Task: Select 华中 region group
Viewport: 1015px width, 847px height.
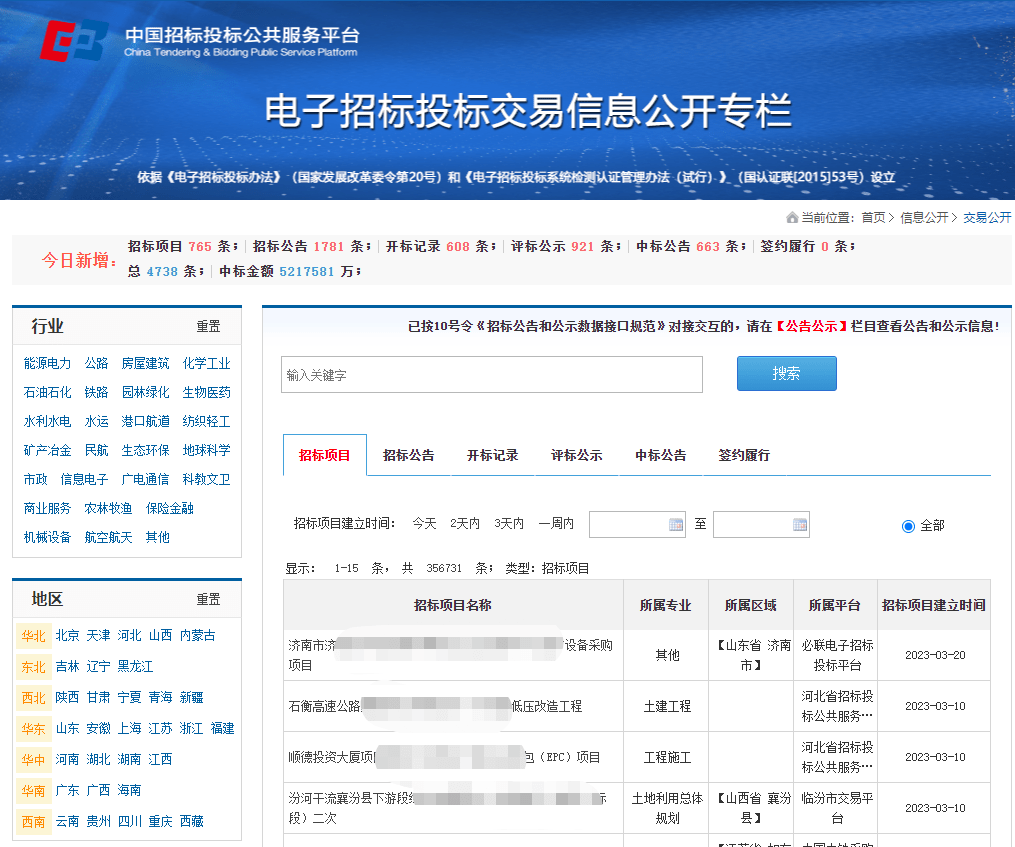Action: coord(34,760)
